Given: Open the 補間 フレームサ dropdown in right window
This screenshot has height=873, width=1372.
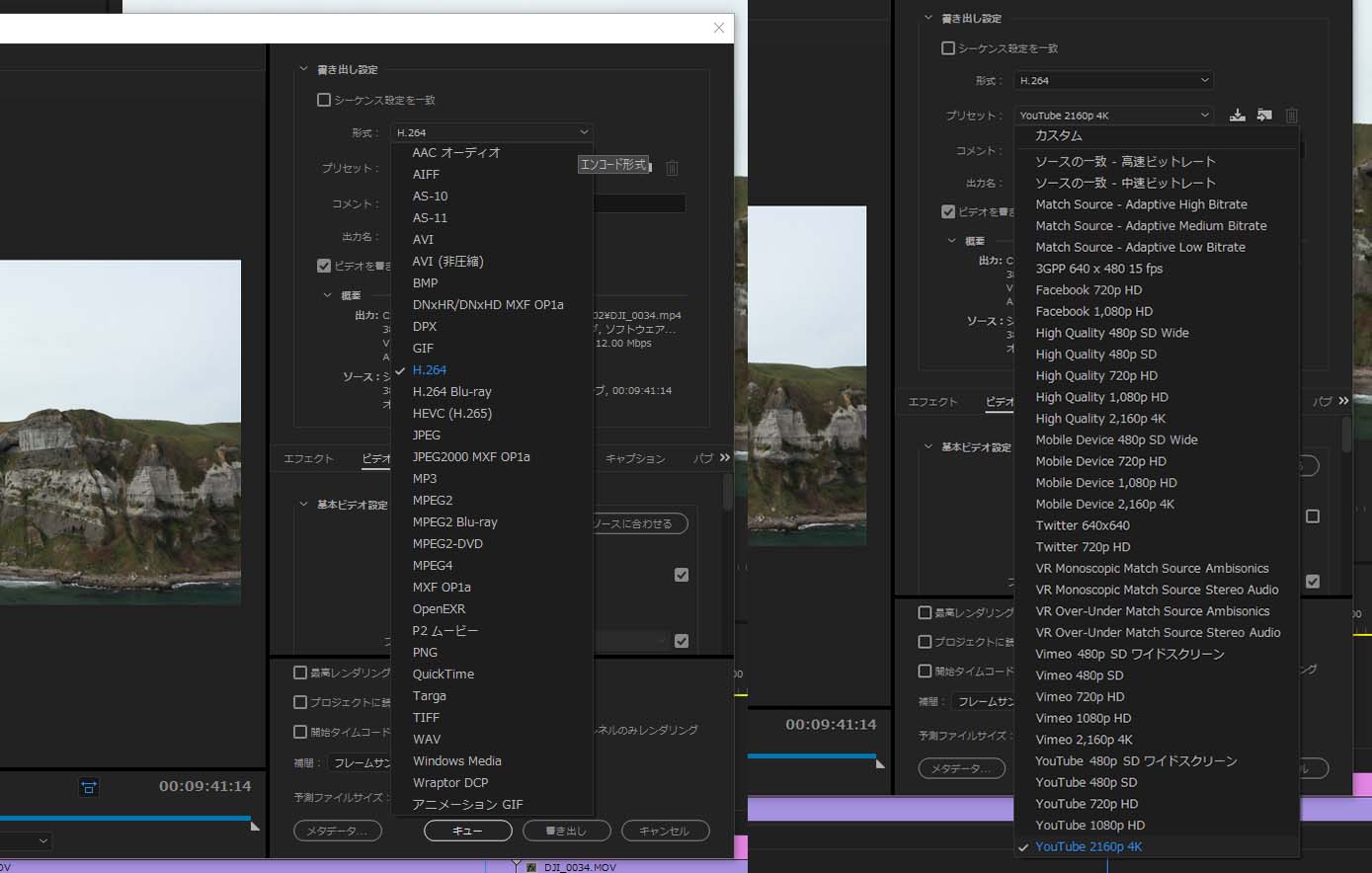Looking at the screenshot, I should [984, 701].
